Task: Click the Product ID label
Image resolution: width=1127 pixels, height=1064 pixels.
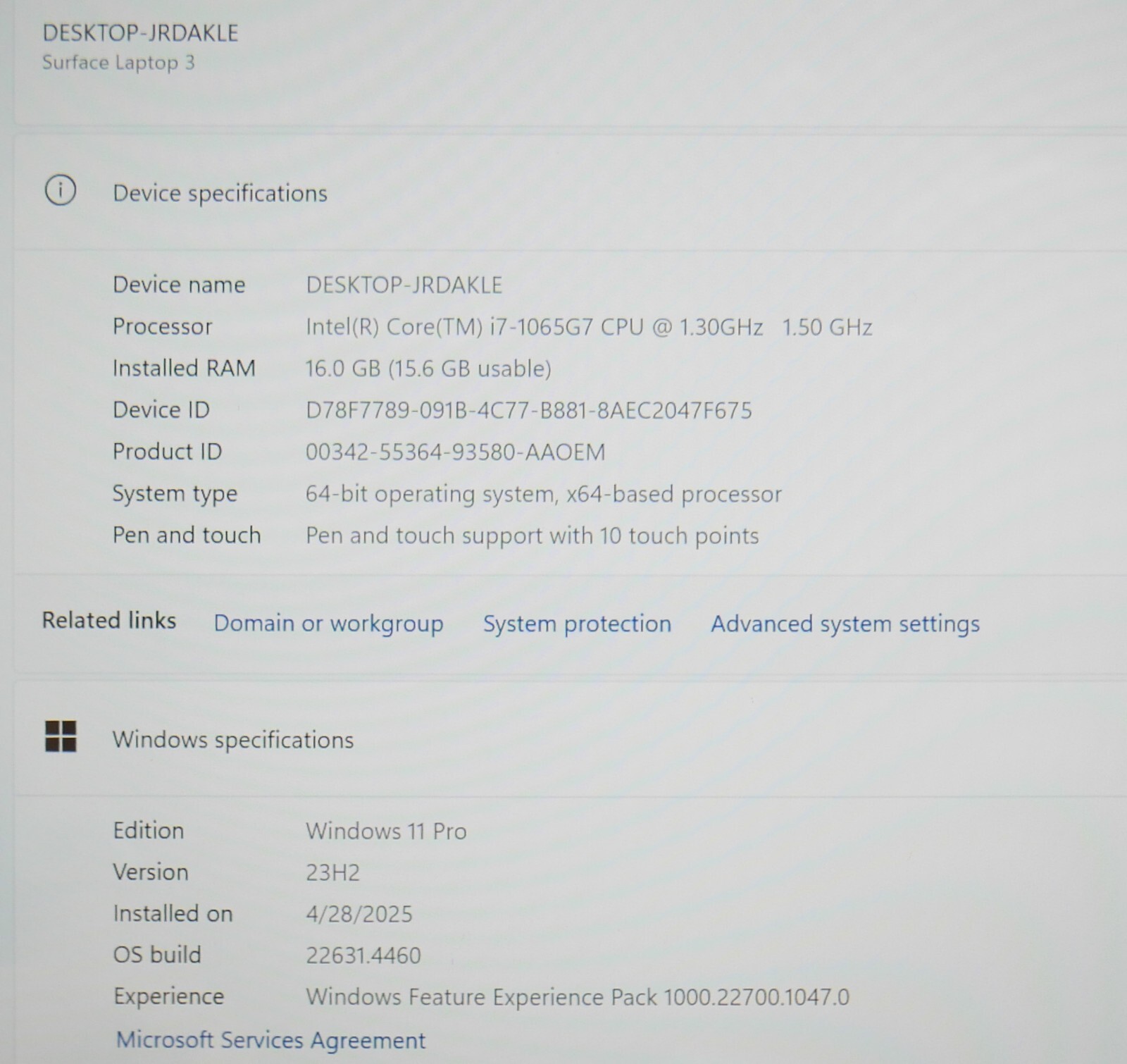Action: click(167, 451)
